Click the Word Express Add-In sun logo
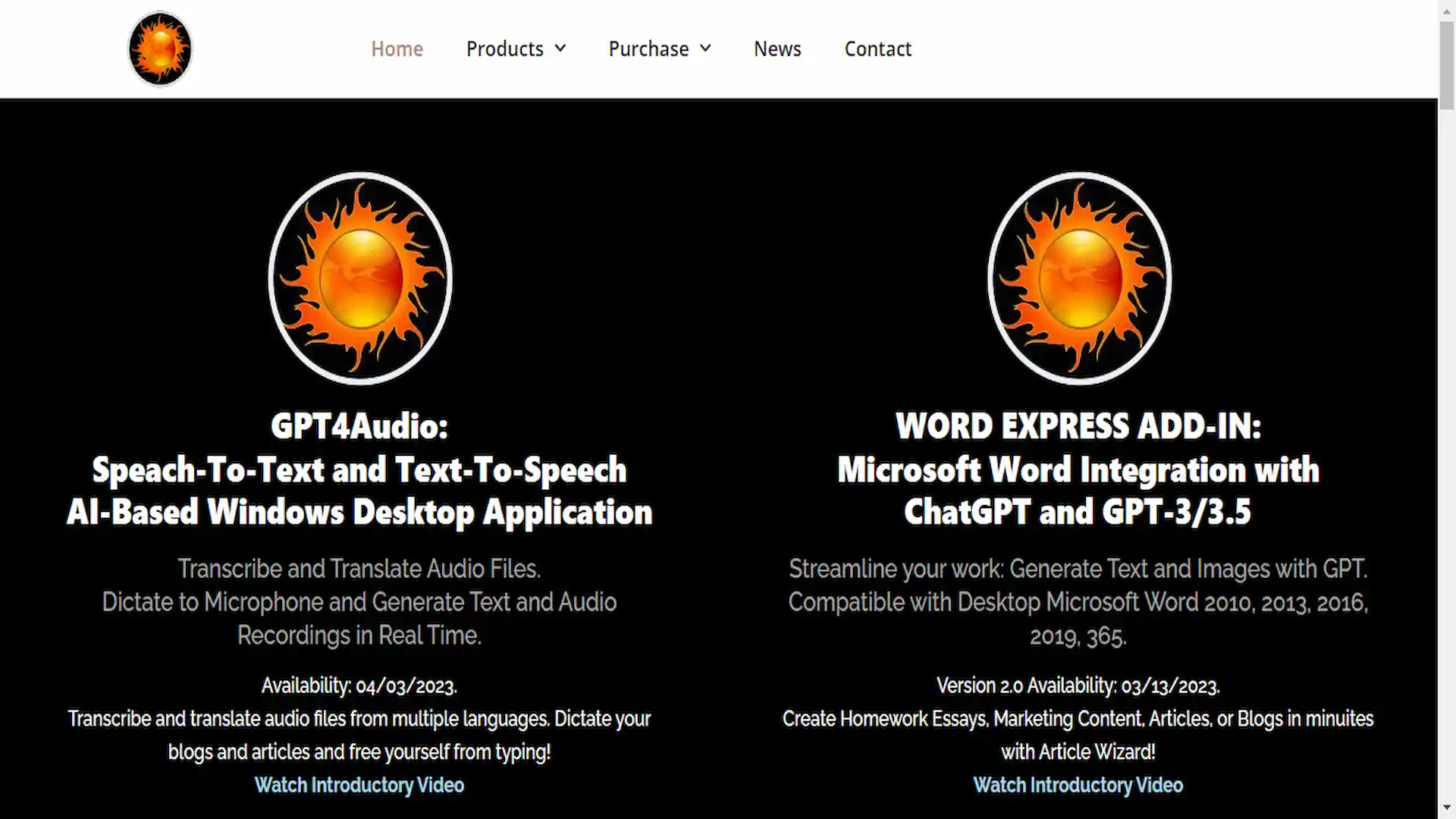Image resolution: width=1456 pixels, height=819 pixels. [x=1079, y=278]
